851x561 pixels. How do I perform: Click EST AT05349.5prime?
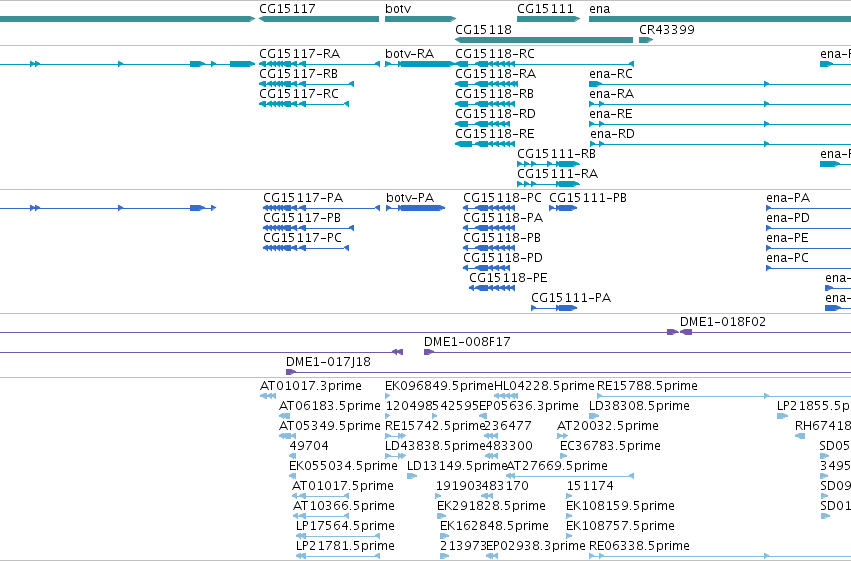coord(287,437)
